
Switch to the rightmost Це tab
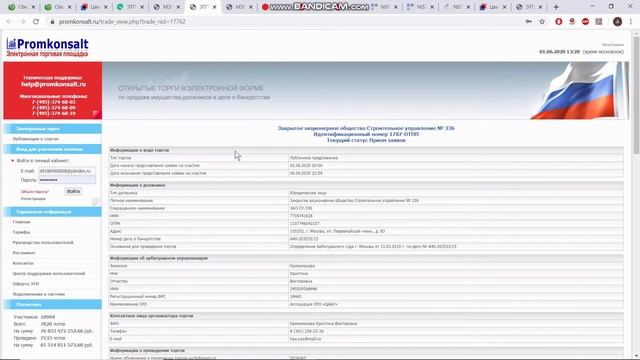click(493, 7)
